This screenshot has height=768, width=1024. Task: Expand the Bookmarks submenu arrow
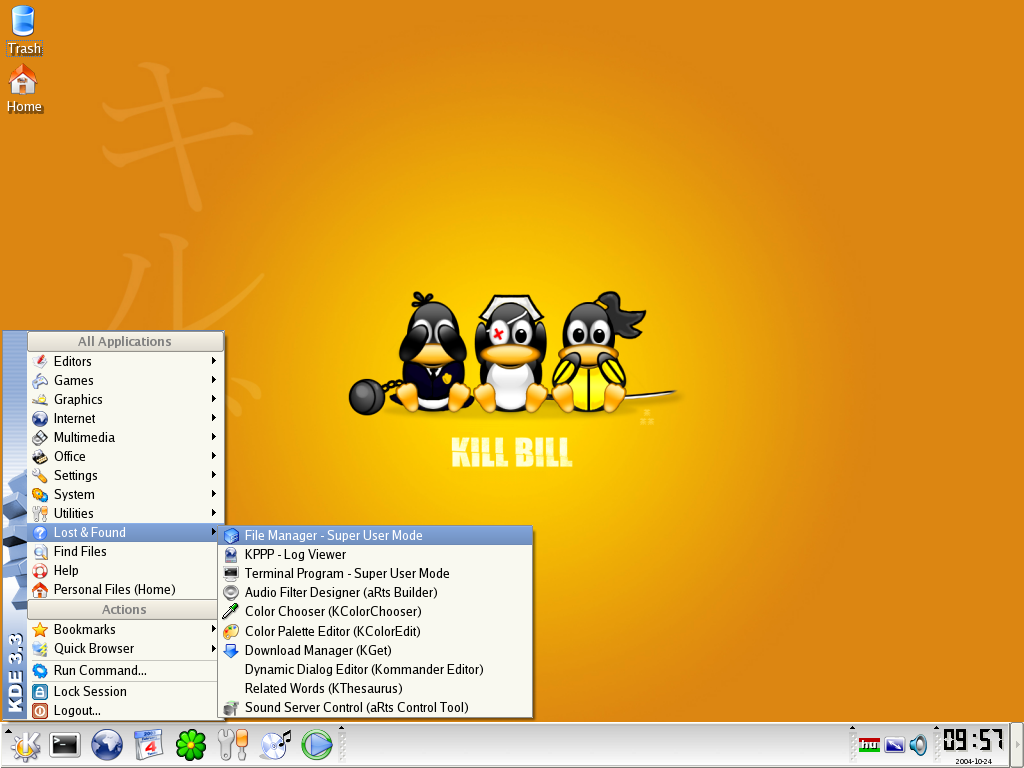pos(214,628)
